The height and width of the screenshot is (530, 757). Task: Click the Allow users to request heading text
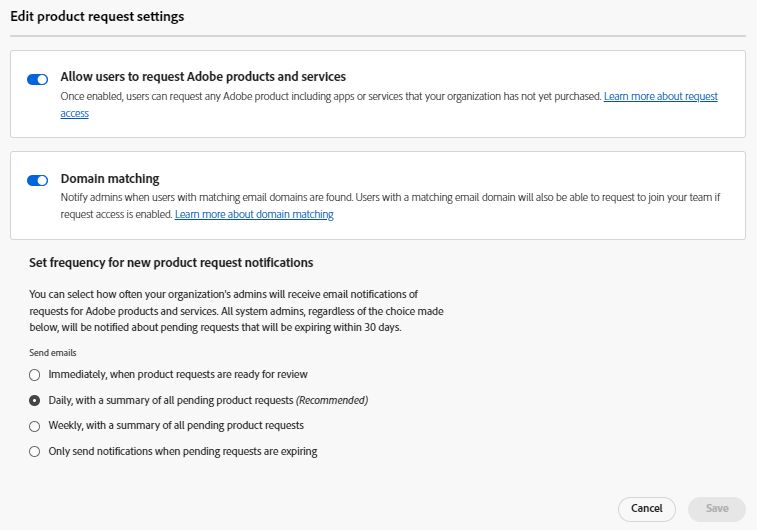[203, 76]
